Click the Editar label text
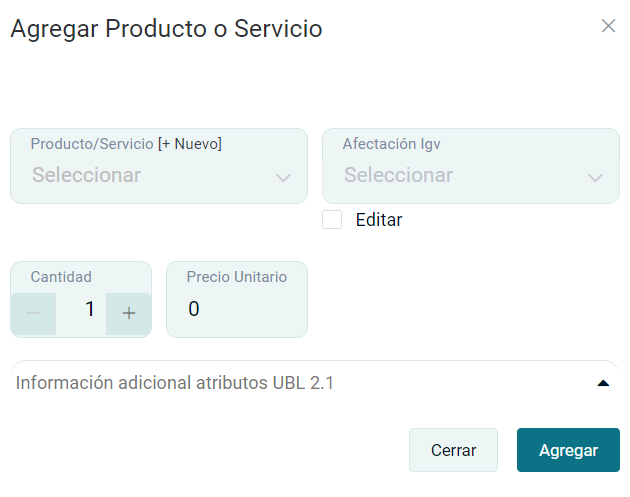 (x=379, y=220)
